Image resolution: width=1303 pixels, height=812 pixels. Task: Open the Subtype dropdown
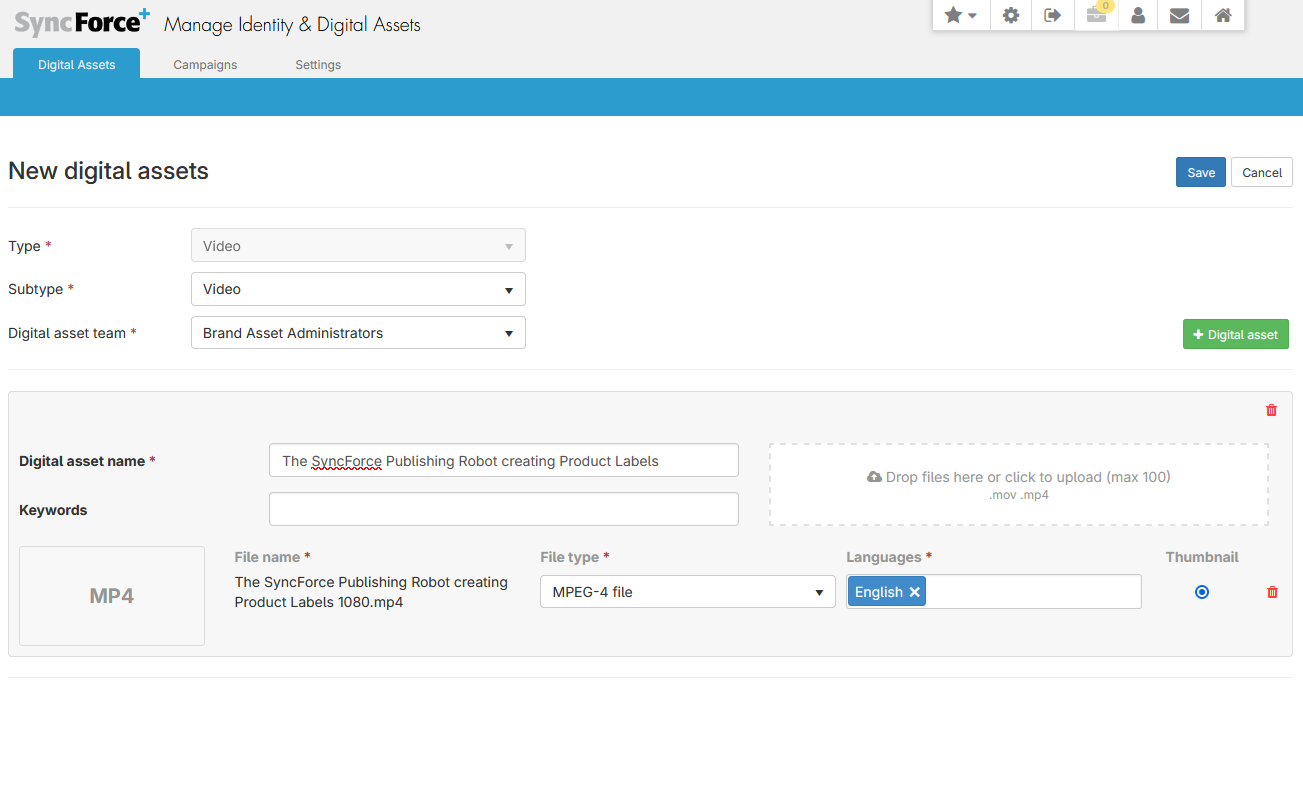coord(358,289)
